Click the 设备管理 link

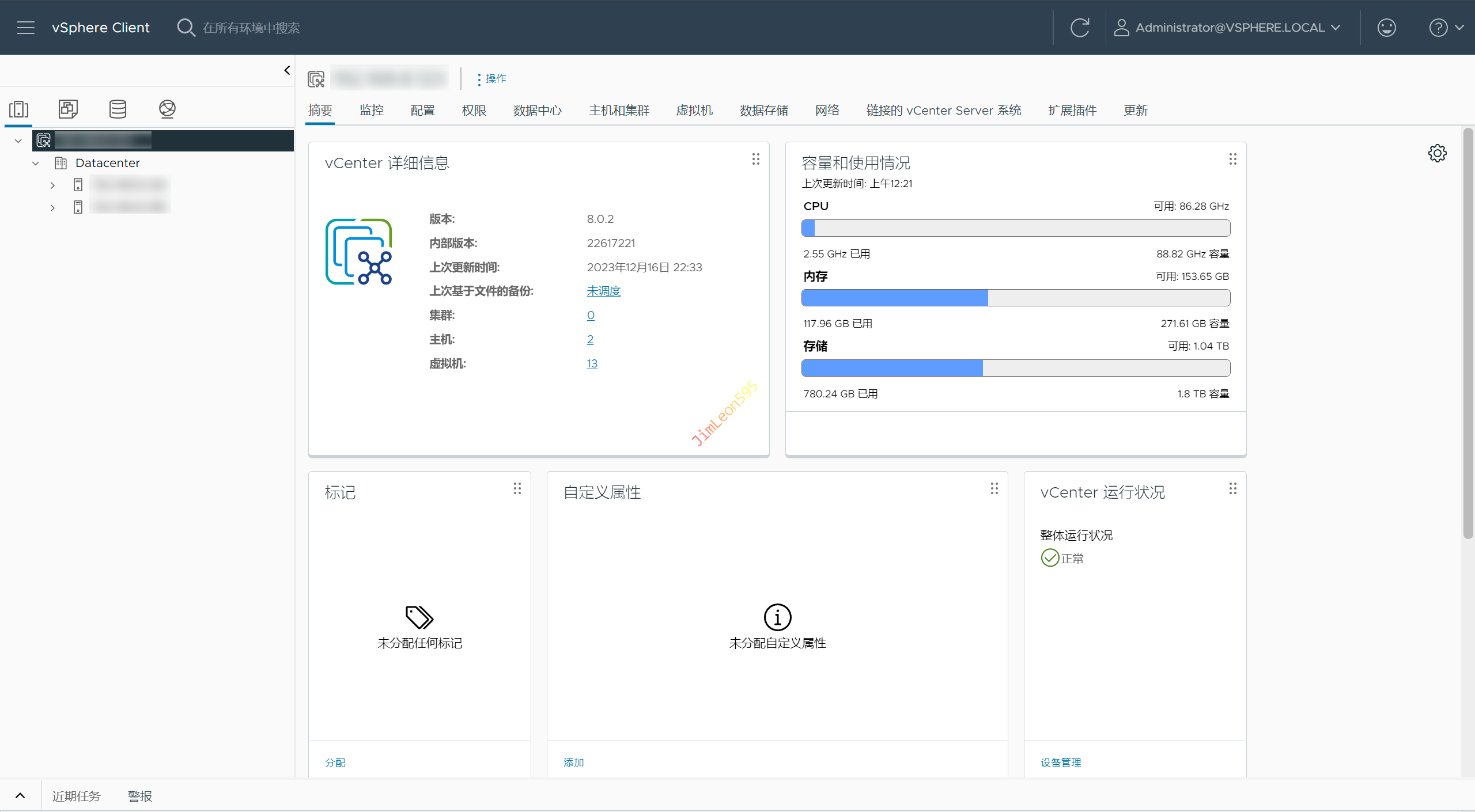tap(1060, 762)
